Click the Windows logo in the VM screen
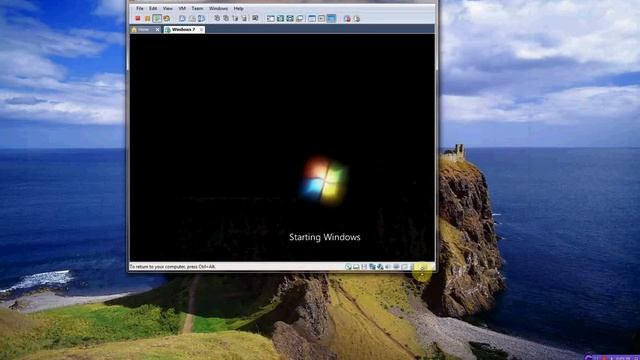640x360 pixels. (324, 180)
